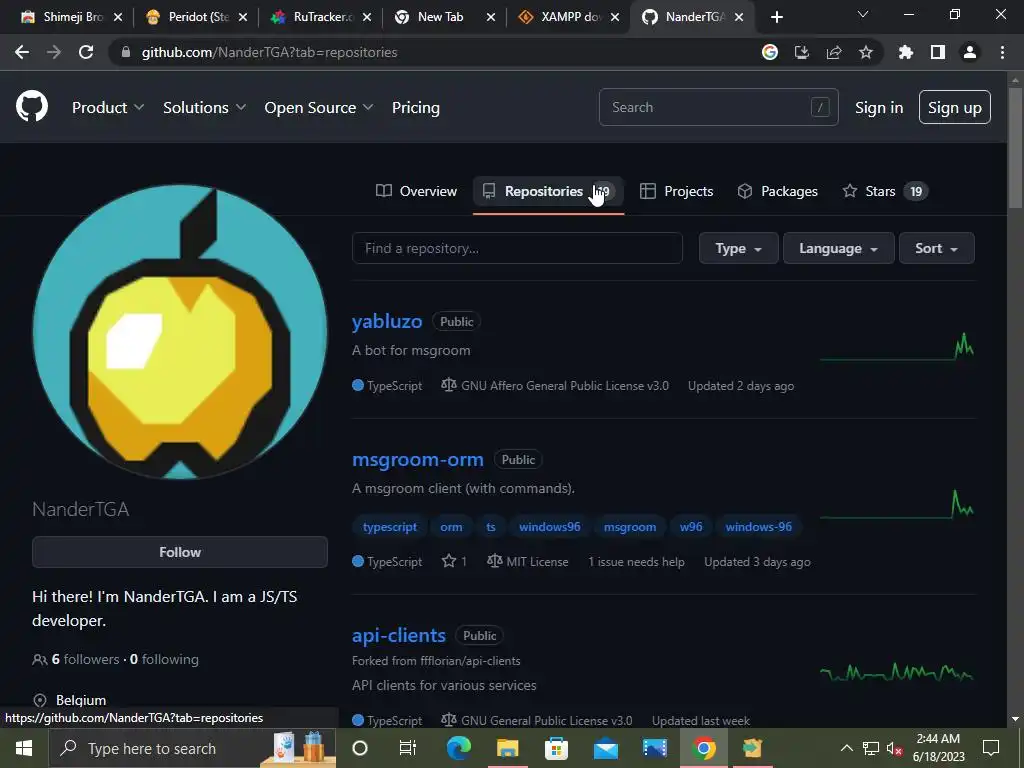
Task: Open the notification center icon
Action: point(991,748)
